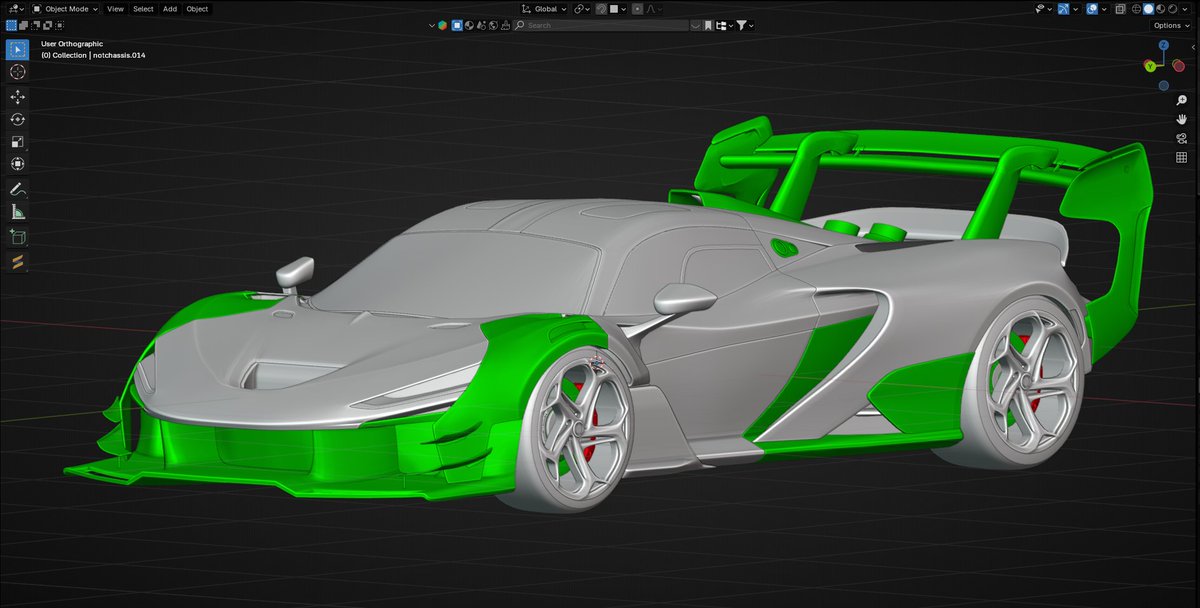
Task: Set selection mode to Intersect
Action: pyautogui.click(x=62, y=25)
